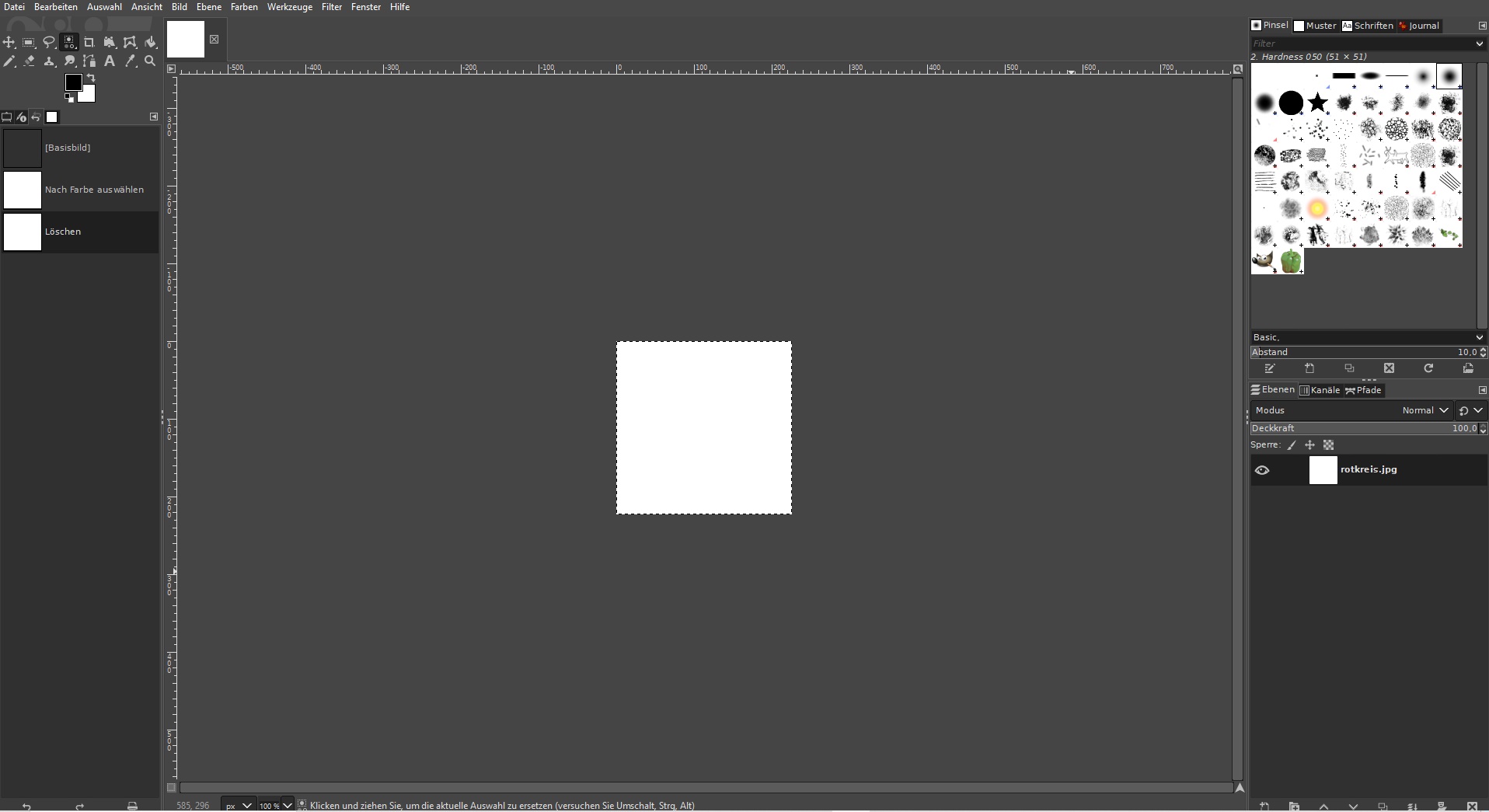The height and width of the screenshot is (812, 1489).
Task: Activate the Zoom magnifier tool
Action: [x=151, y=61]
